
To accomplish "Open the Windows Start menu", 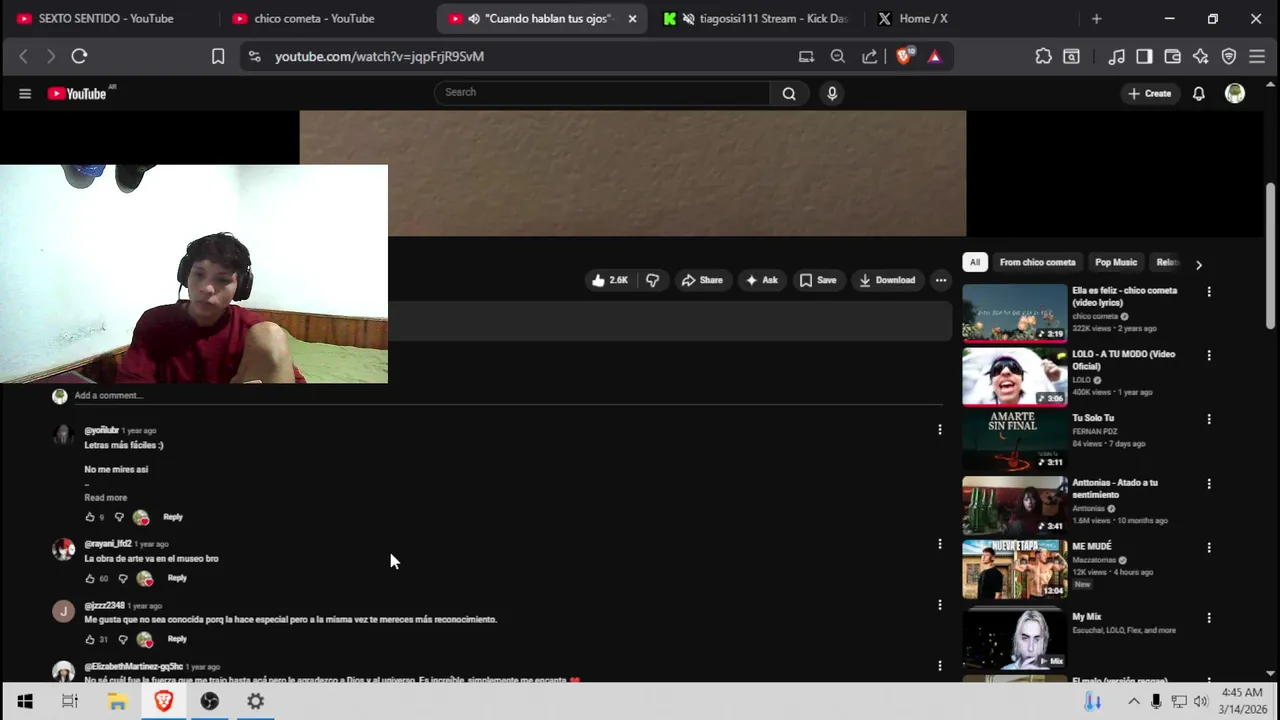I will (x=25, y=701).
